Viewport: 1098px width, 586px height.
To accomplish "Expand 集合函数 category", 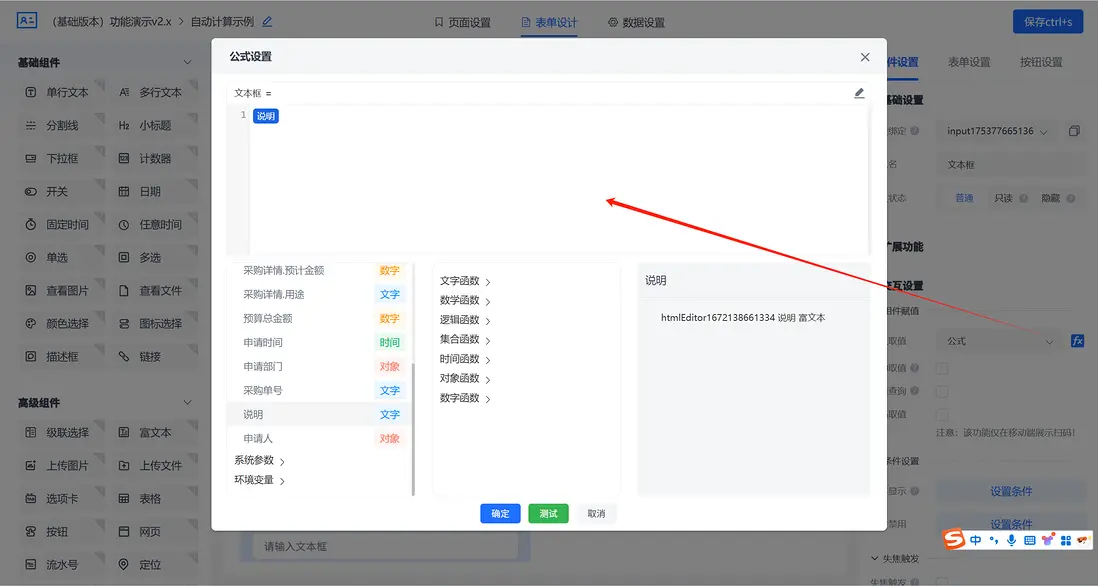I will point(465,340).
